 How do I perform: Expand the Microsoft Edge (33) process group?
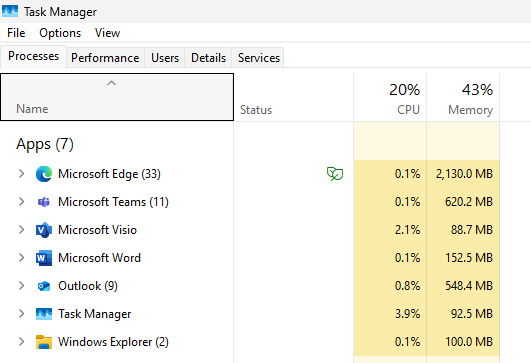(21, 174)
